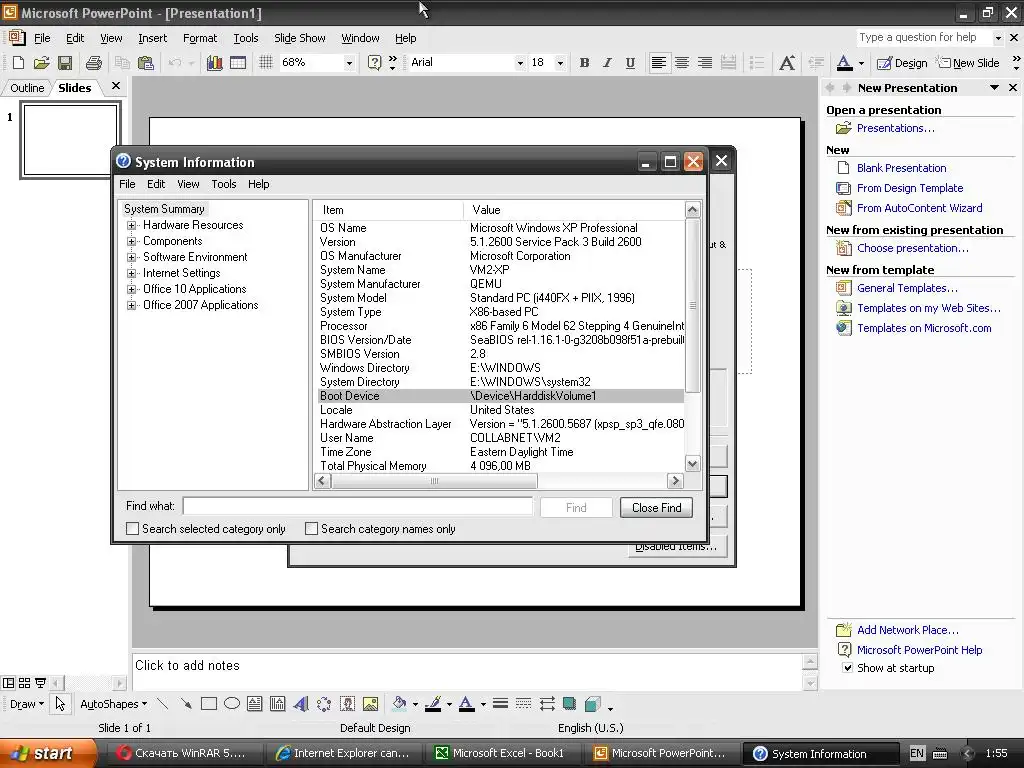
Task: Open the font size 18 dropdown
Action: tap(560, 63)
